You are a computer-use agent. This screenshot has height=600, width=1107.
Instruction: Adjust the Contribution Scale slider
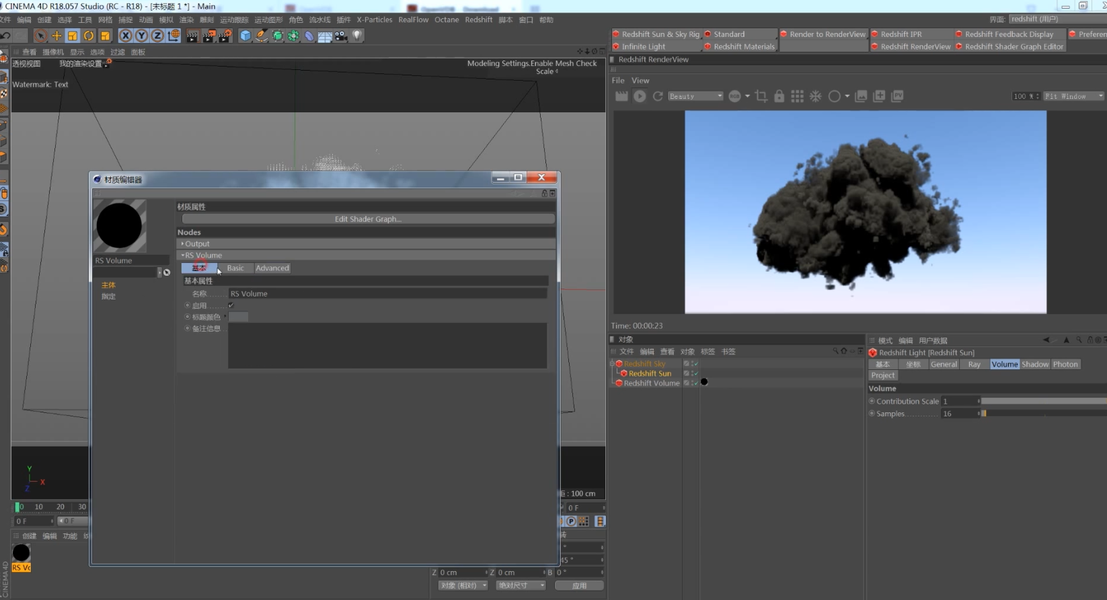click(x=1043, y=401)
